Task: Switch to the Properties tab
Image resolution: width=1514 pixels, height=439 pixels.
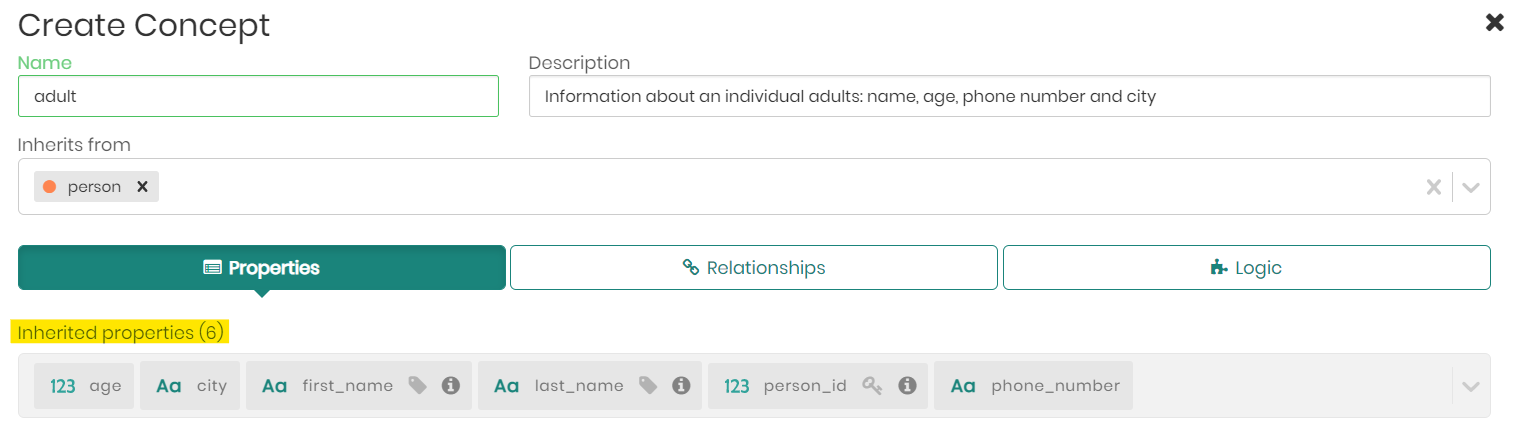Action: pos(262,268)
